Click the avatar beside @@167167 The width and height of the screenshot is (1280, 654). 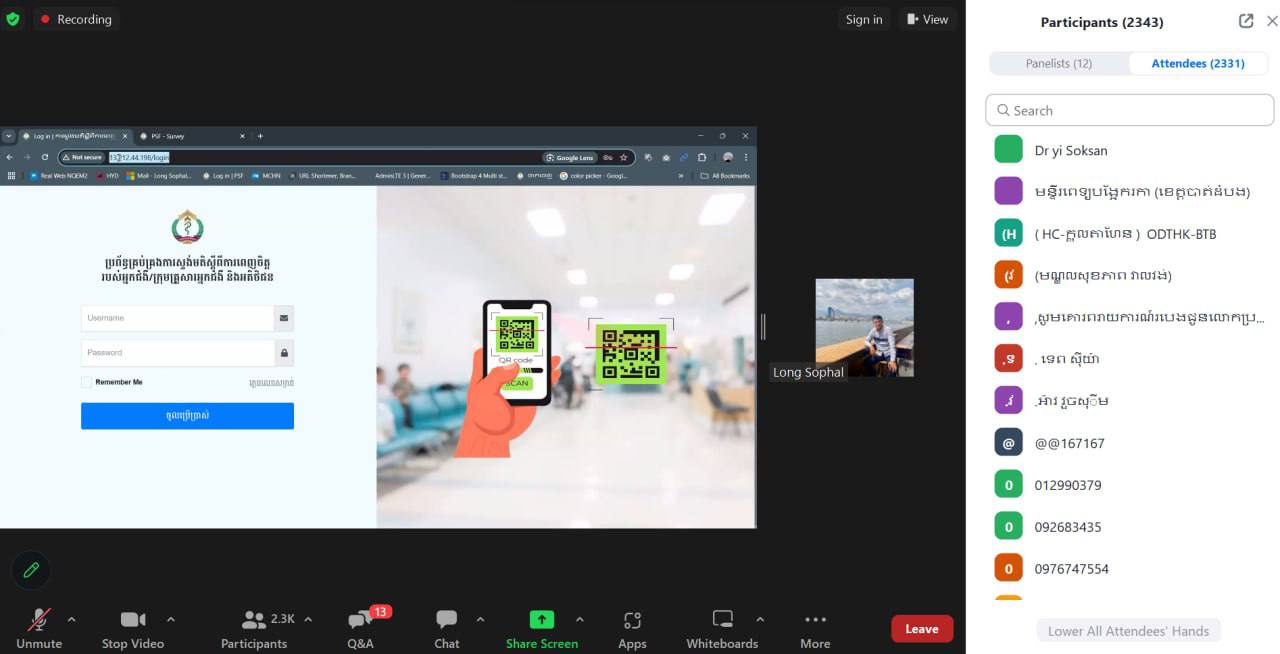pos(1008,443)
